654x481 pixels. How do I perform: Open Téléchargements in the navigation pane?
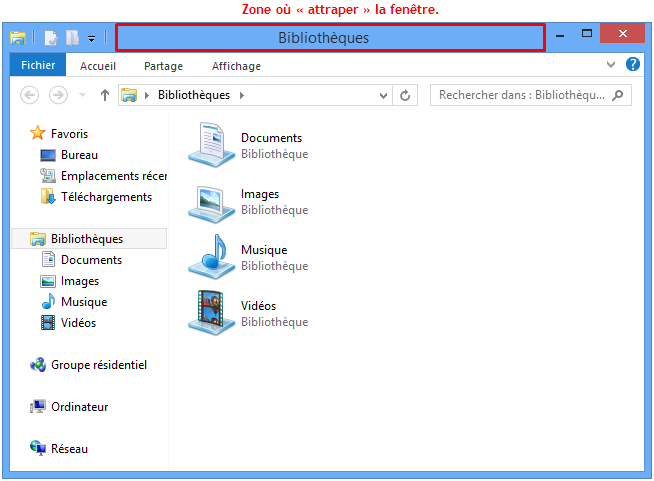96,197
